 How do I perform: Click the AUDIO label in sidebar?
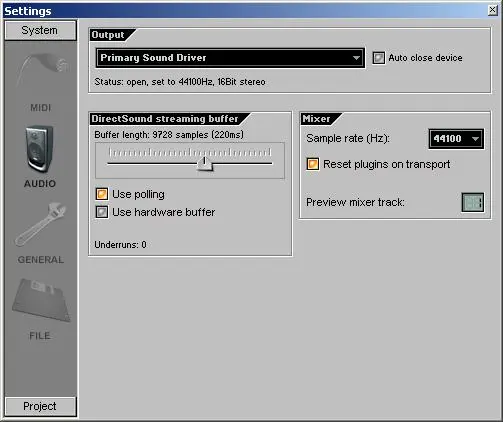tap(40, 184)
